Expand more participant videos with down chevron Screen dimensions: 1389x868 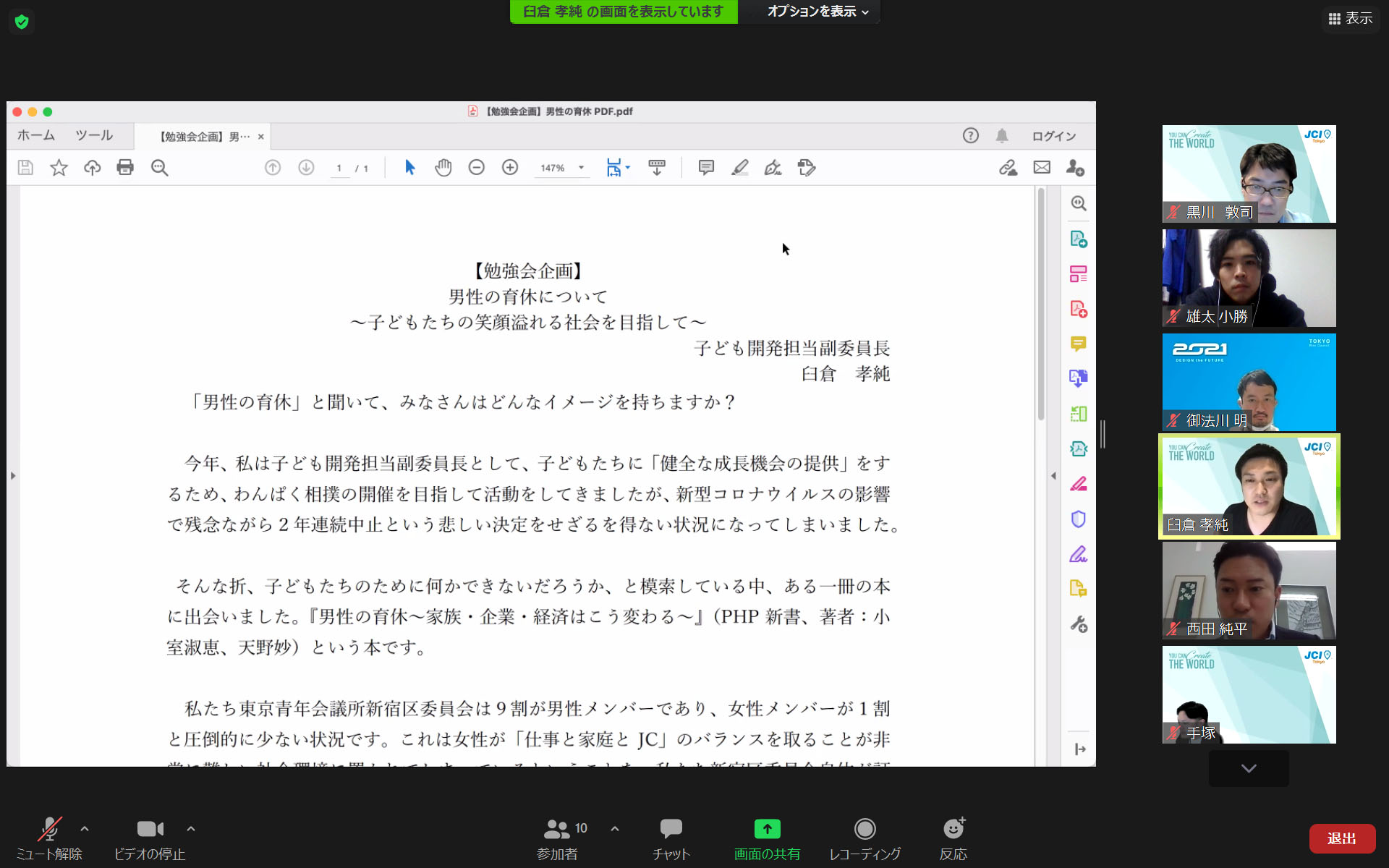tap(1248, 768)
